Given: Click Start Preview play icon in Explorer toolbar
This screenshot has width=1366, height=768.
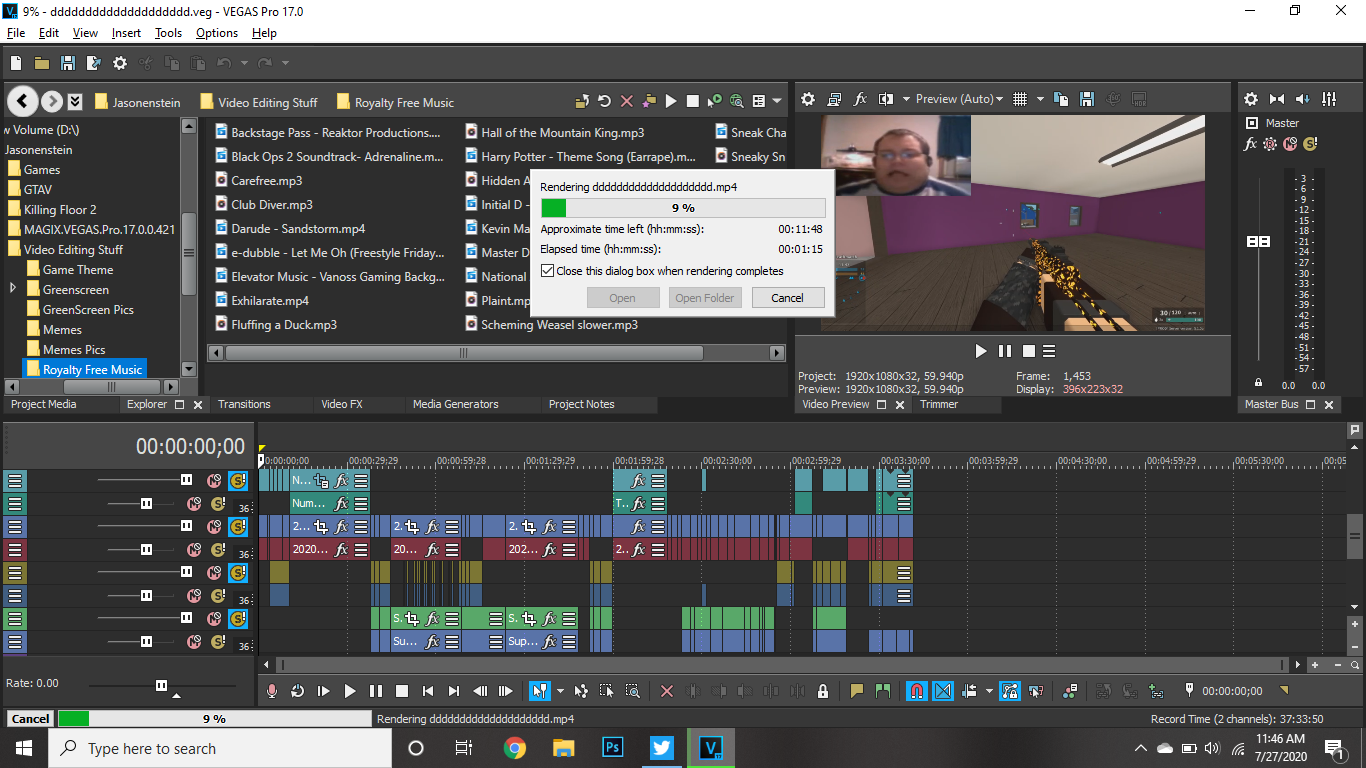Looking at the screenshot, I should coord(671,101).
